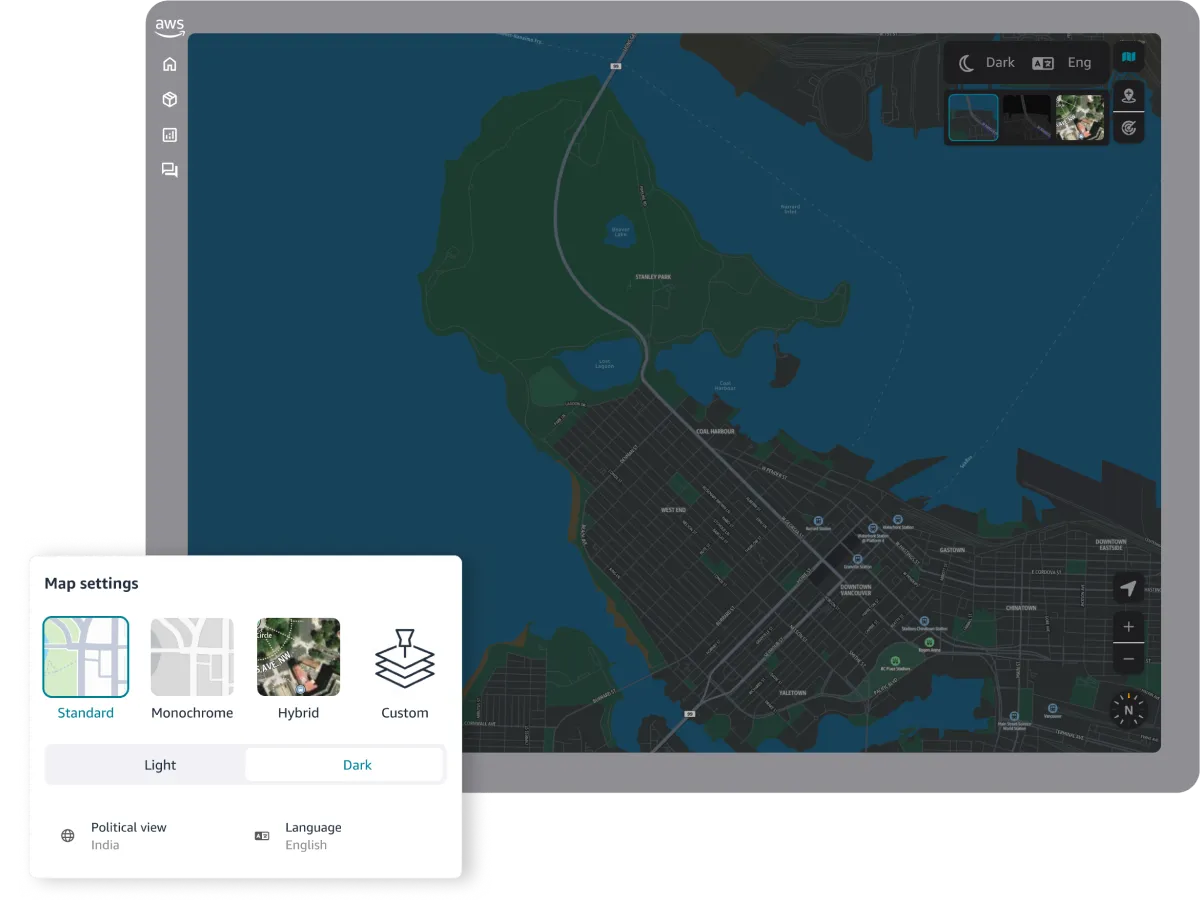Click the analytics chart icon in the sidebar
The width and height of the screenshot is (1200, 900).
[169, 135]
